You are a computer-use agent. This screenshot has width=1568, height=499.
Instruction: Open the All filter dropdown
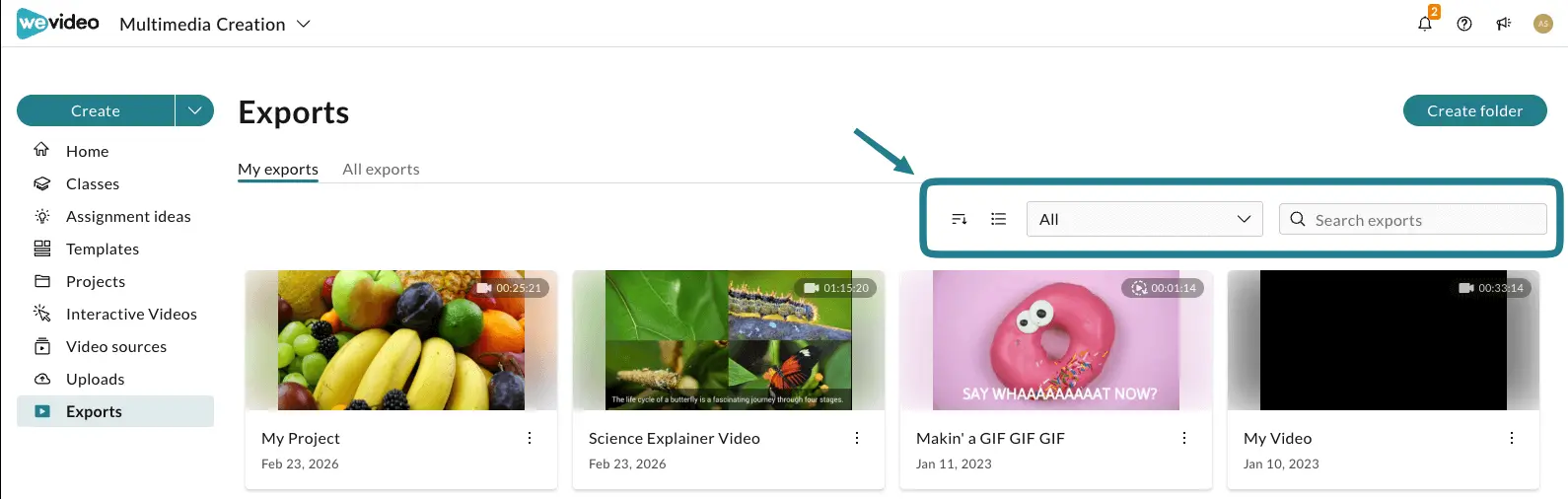click(1145, 219)
